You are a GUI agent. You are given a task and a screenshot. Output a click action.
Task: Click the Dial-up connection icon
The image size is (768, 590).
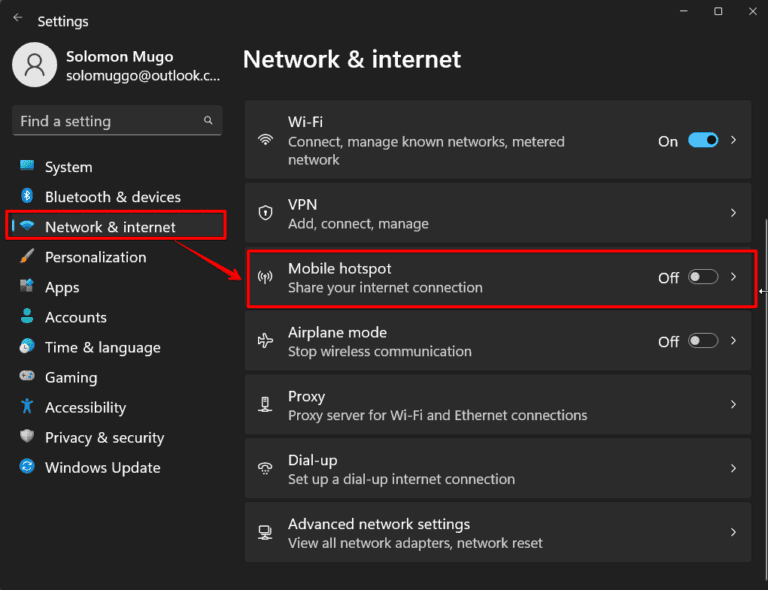pos(265,468)
